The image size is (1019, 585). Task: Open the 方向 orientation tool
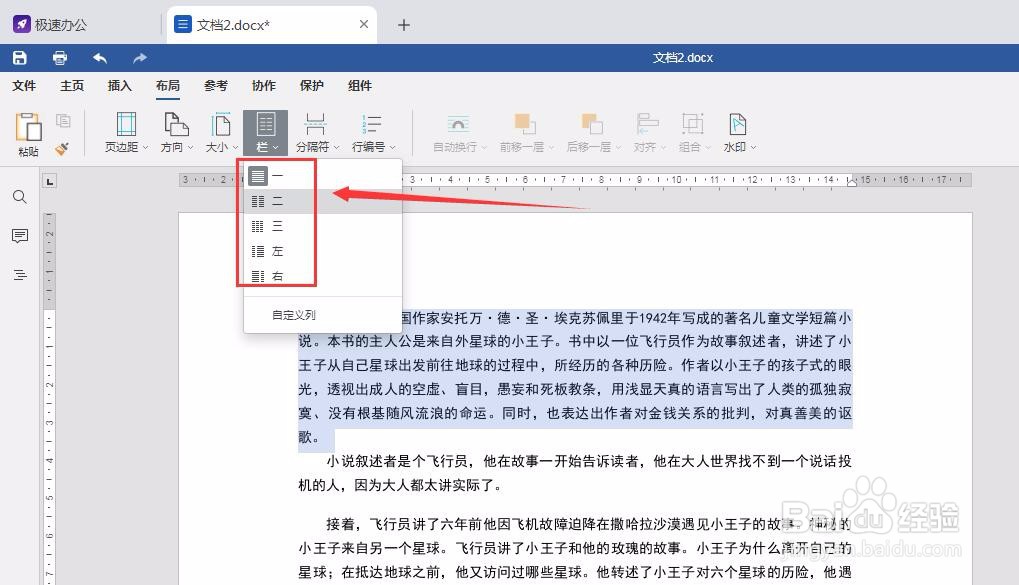click(176, 133)
